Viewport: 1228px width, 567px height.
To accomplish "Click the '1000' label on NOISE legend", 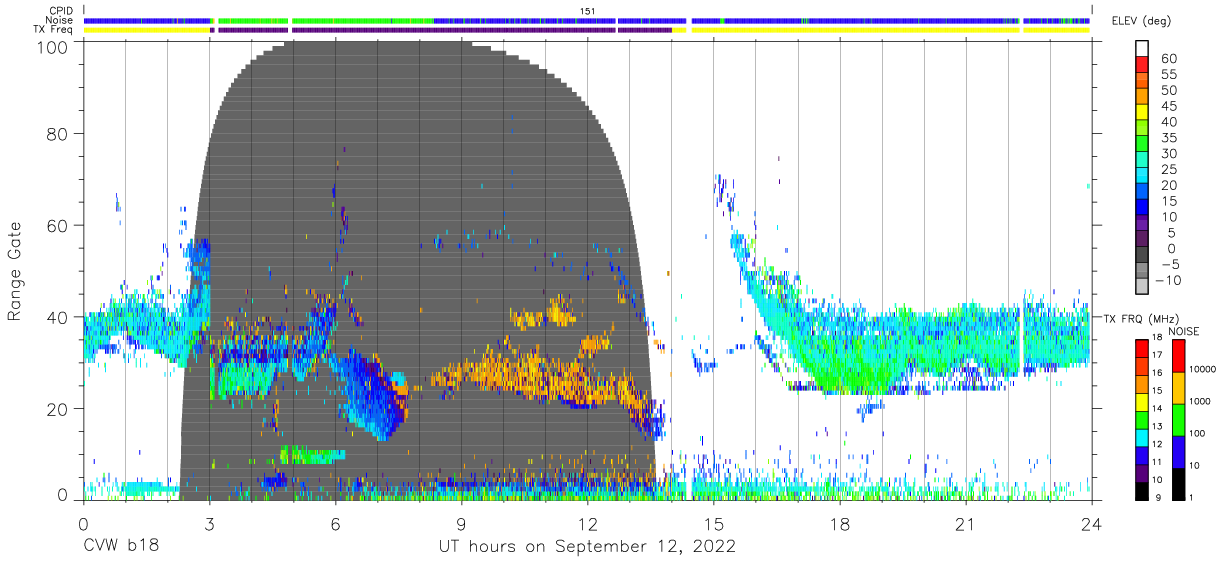I will point(1199,402).
